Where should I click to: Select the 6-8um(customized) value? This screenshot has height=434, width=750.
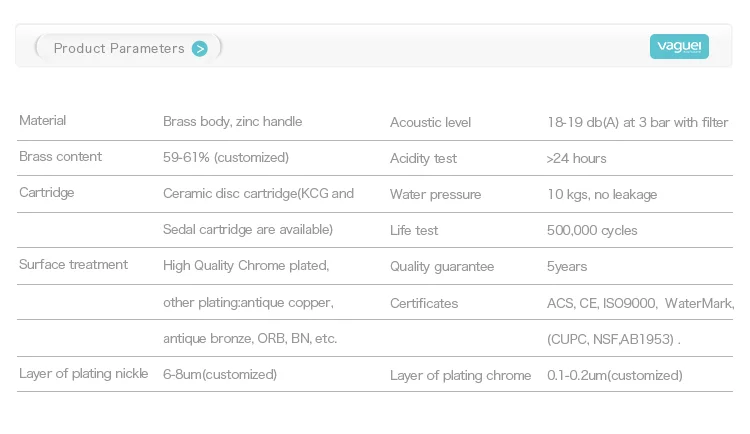(220, 374)
